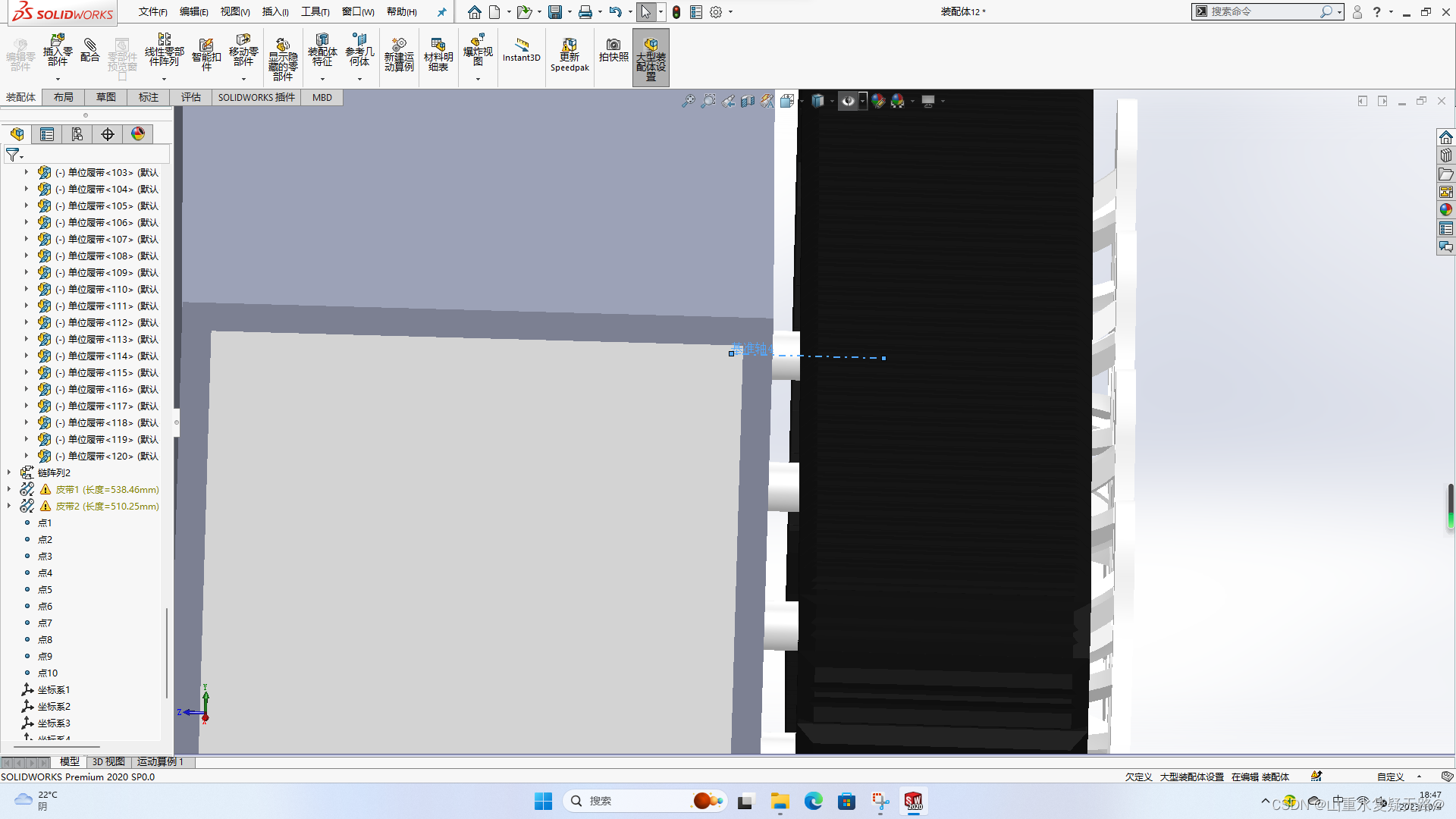The height and width of the screenshot is (819, 1456).
Task: Click the Windows taskbar search box
Action: 645,801
